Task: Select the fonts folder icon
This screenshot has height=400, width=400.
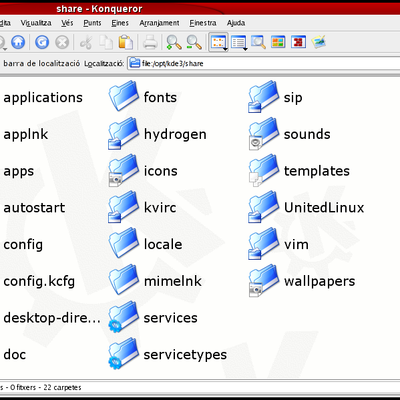Action: coord(124,96)
